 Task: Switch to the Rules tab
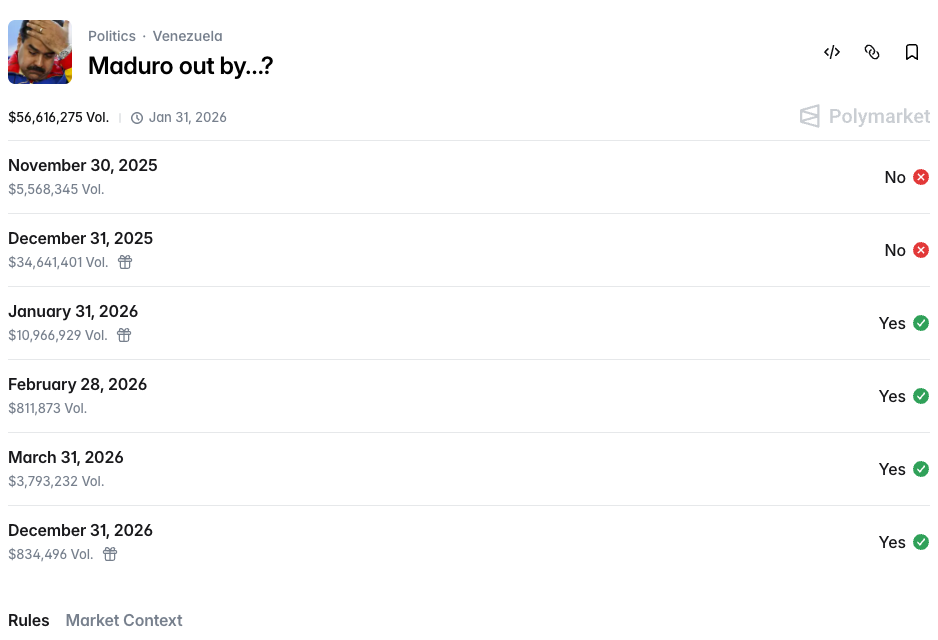tap(29, 620)
